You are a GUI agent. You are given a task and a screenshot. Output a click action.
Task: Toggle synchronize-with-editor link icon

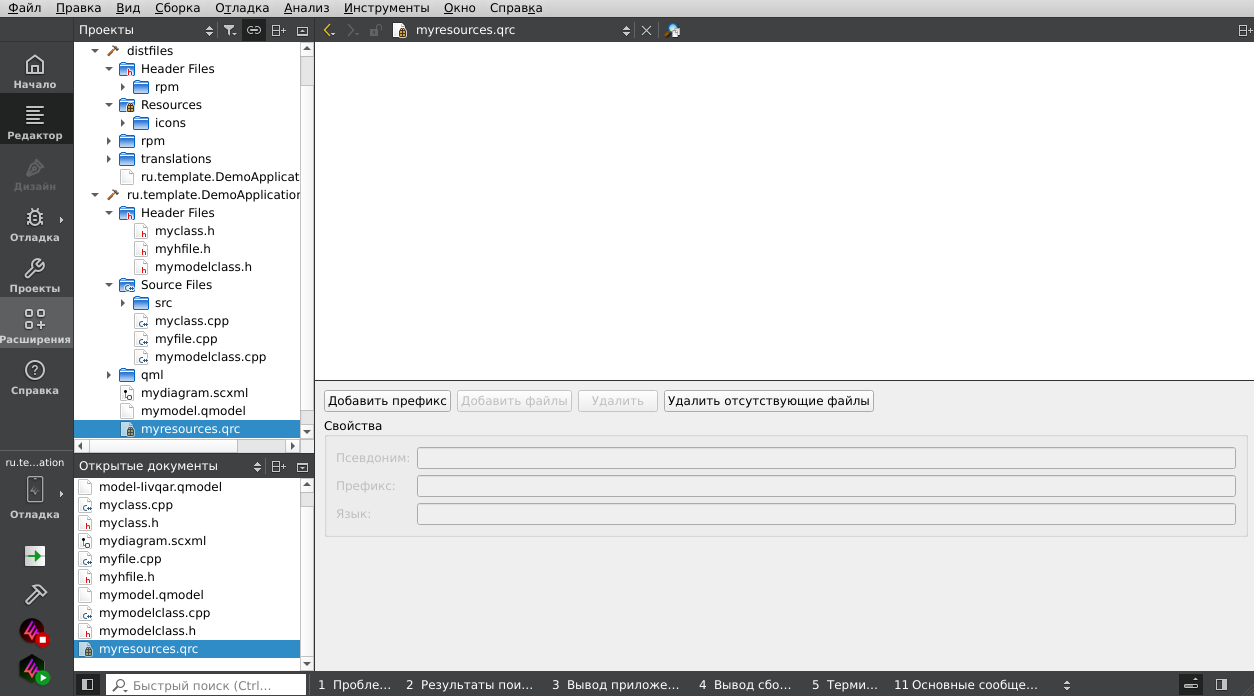pyautogui.click(x=254, y=31)
